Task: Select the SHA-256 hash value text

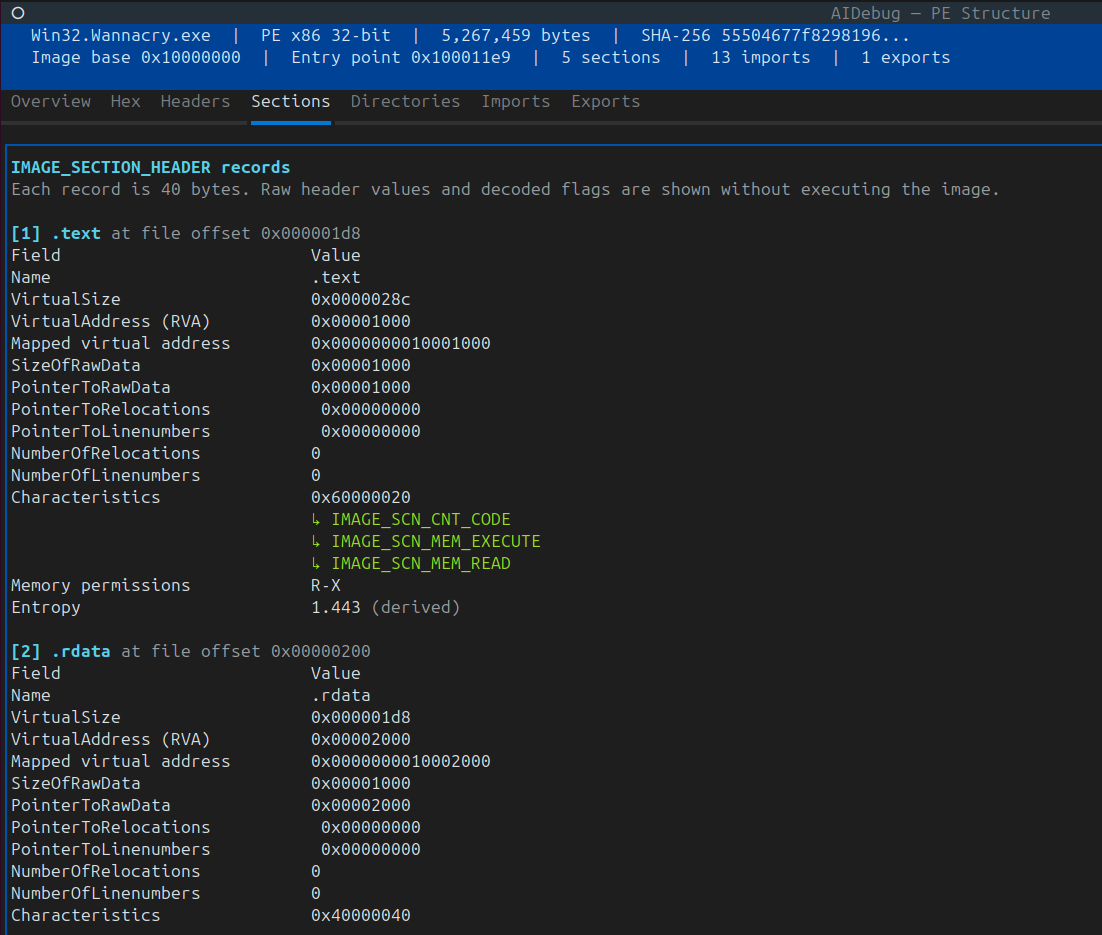Action: tap(815, 36)
